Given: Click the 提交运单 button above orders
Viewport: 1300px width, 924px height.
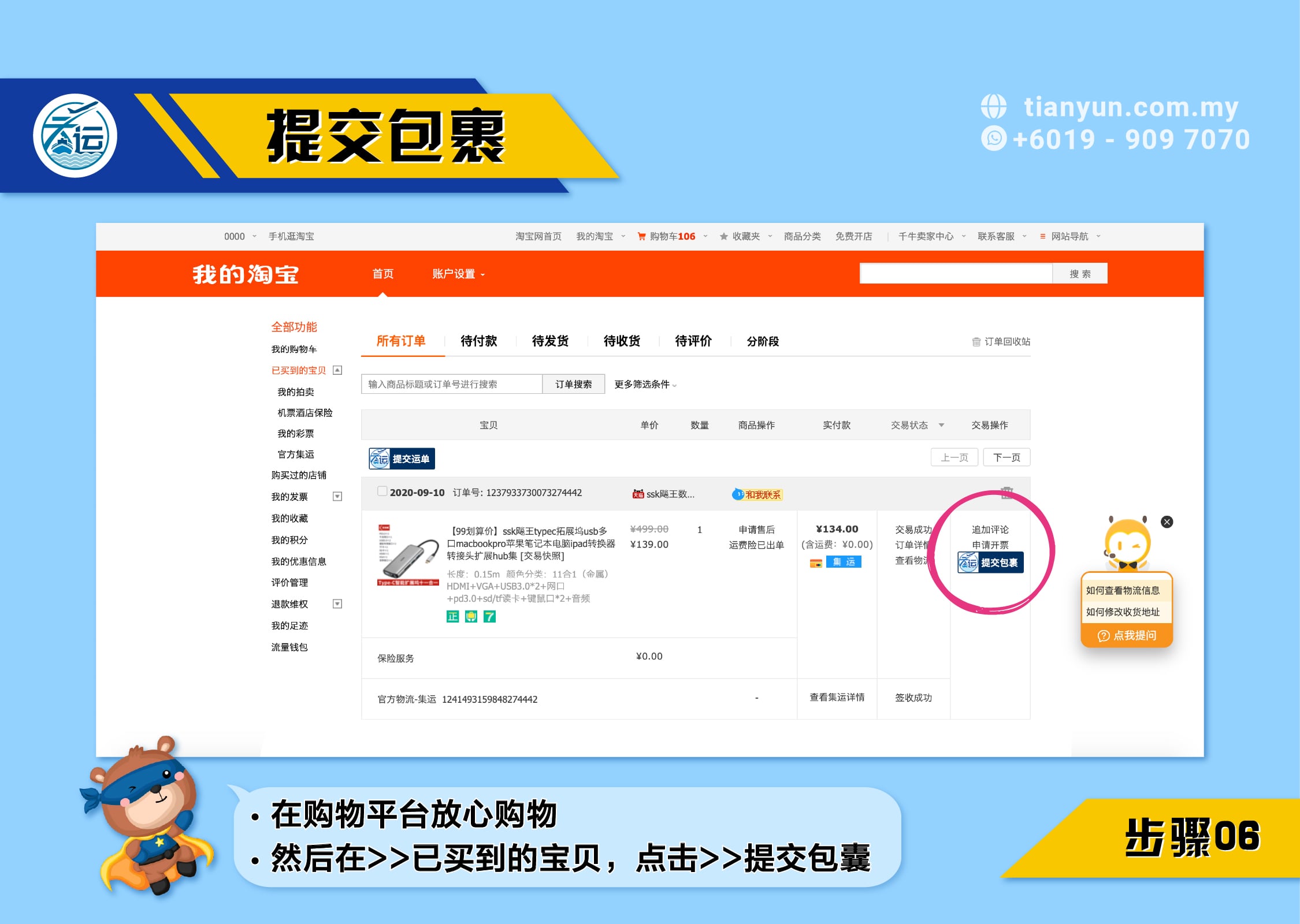Looking at the screenshot, I should click(x=402, y=459).
